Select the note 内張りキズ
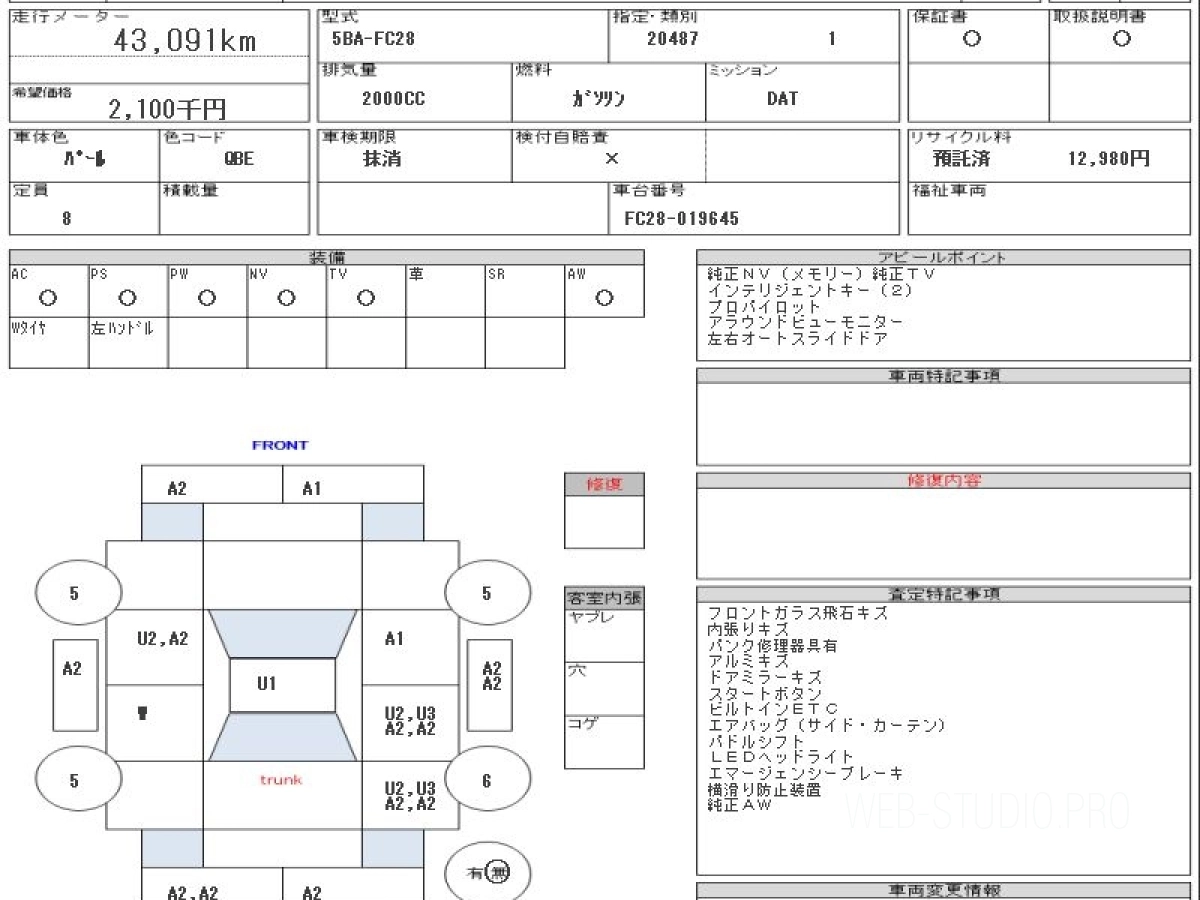Screen dimensions: 1200x900 (748, 630)
